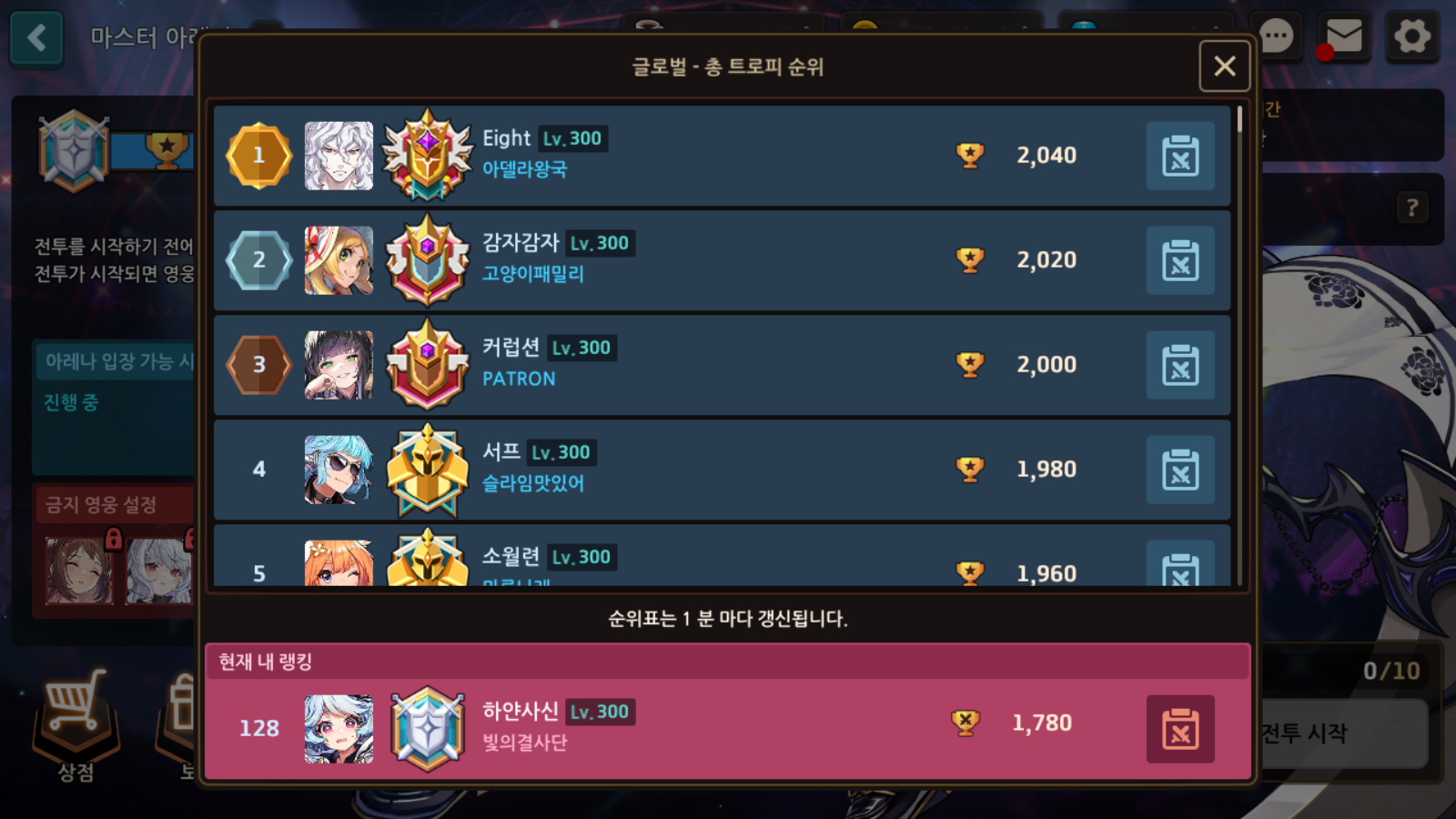The image size is (1456, 819).
Task: Open the chat bubble icon
Action: [x=1276, y=37]
